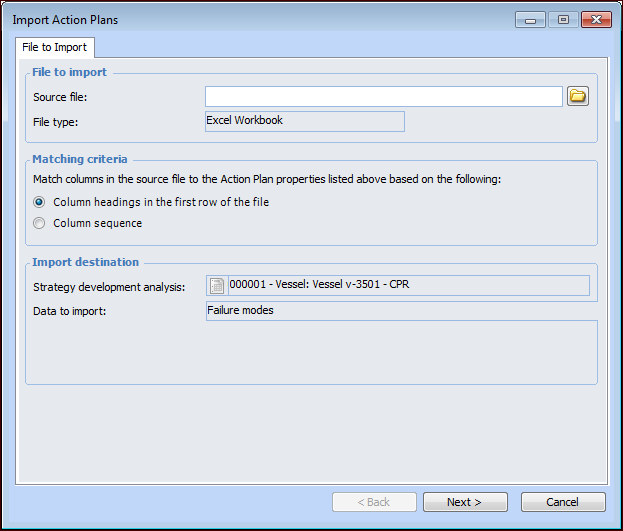Click the strategy development analysis document icon

point(217,286)
